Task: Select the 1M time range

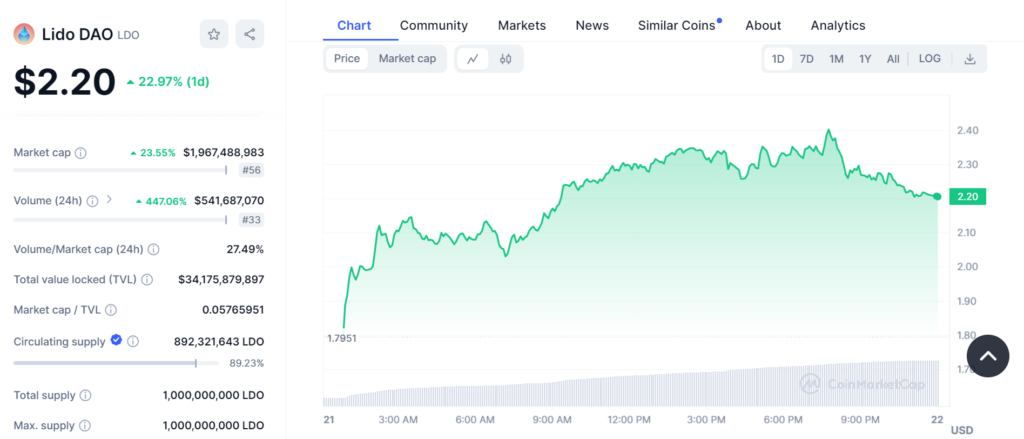Action: coord(836,59)
